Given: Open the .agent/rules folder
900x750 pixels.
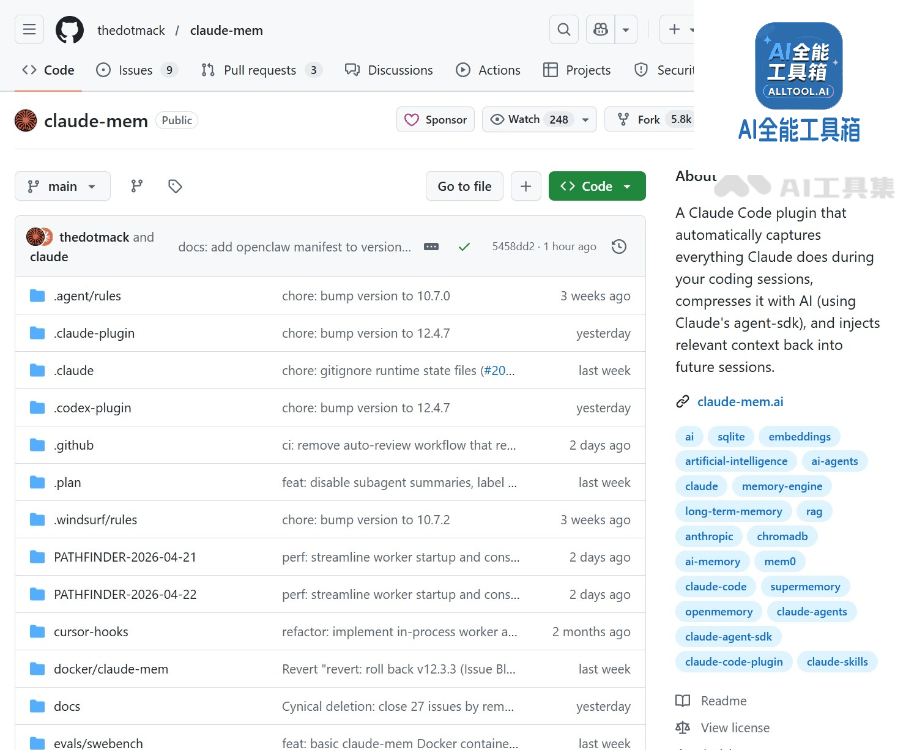Looking at the screenshot, I should [87, 296].
